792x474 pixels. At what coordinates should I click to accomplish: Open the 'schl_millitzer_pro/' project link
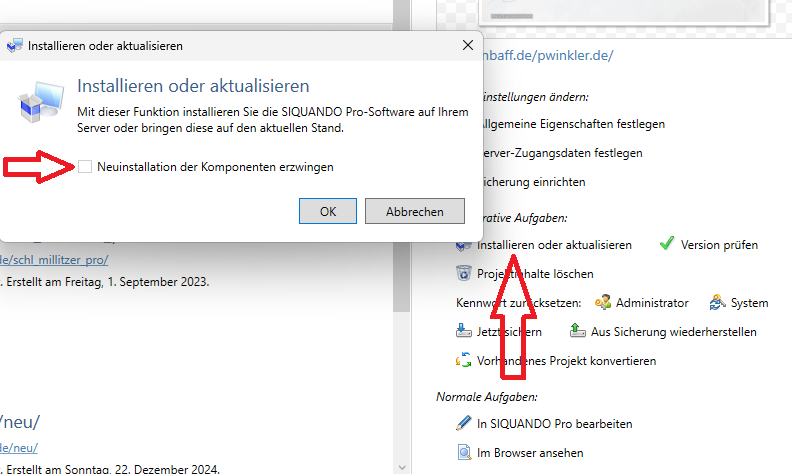point(54,260)
